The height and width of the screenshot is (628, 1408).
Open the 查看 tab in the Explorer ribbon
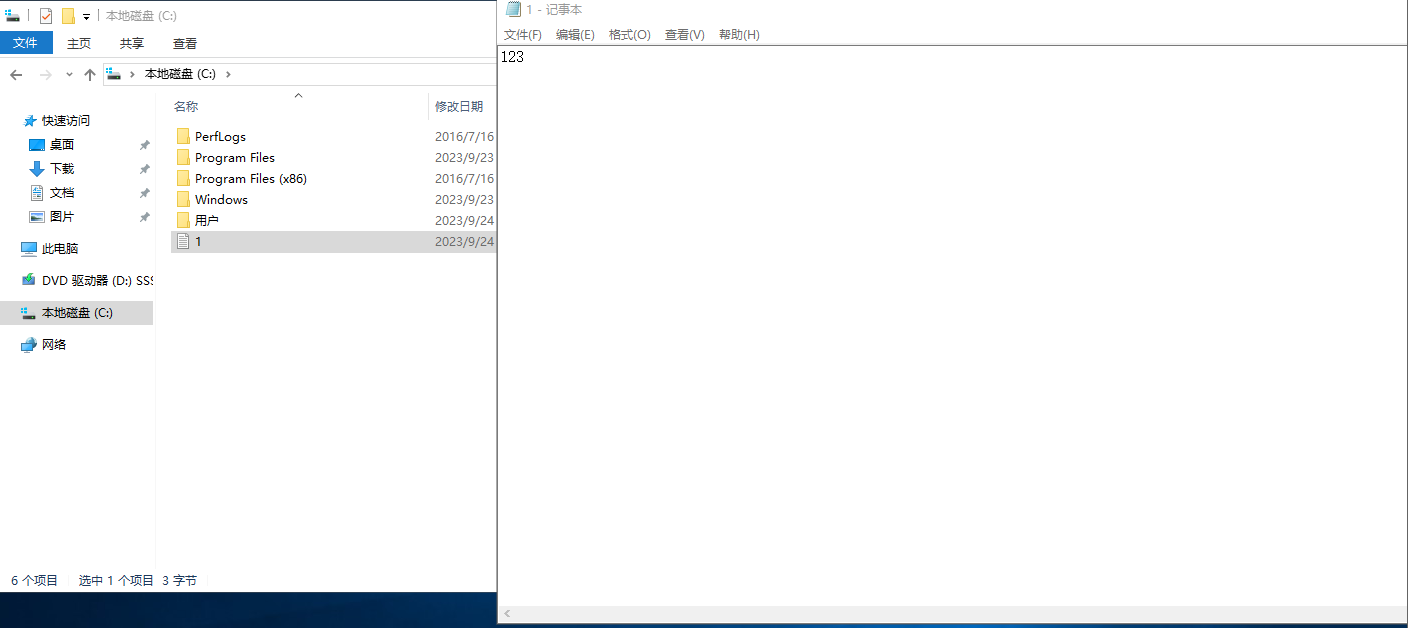[185, 43]
